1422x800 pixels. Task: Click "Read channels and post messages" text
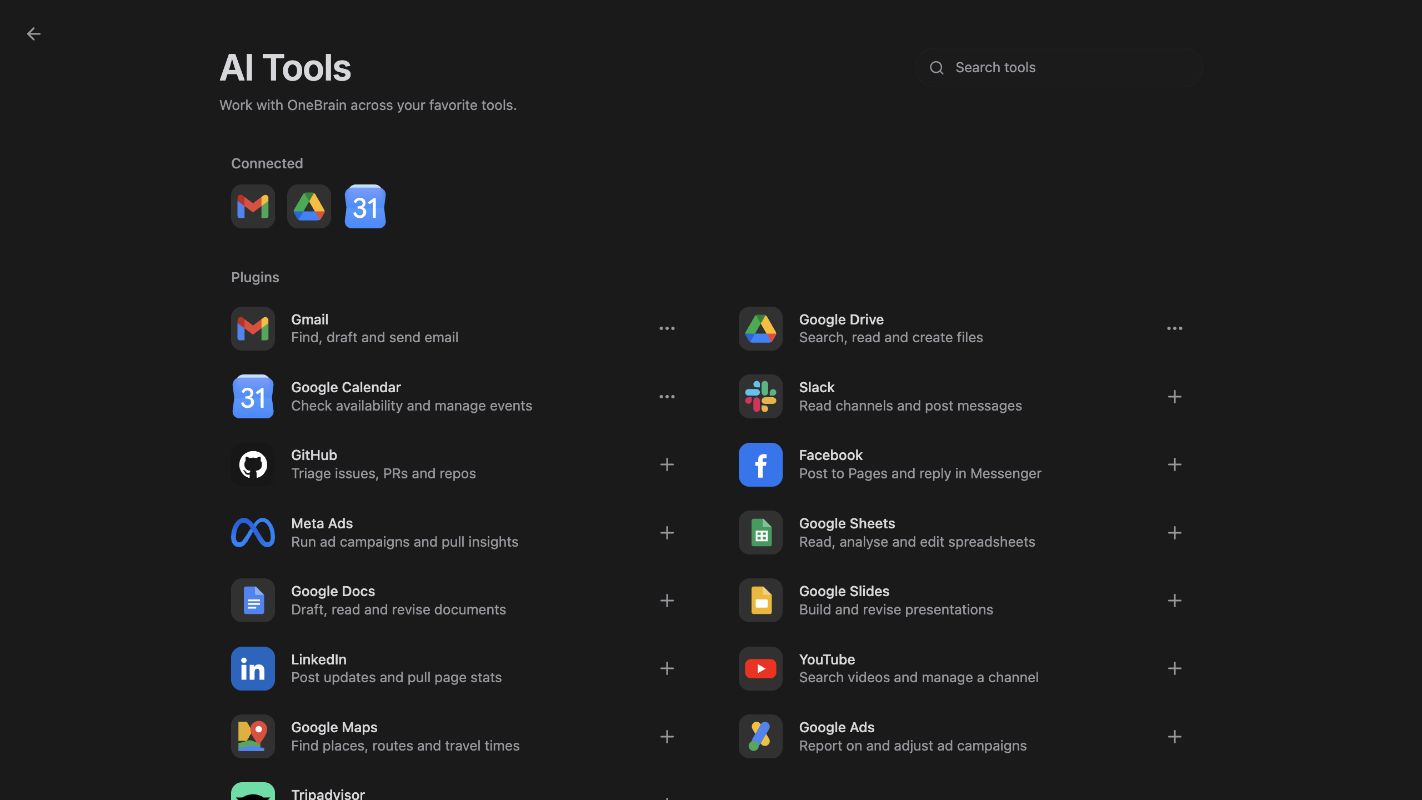click(910, 405)
